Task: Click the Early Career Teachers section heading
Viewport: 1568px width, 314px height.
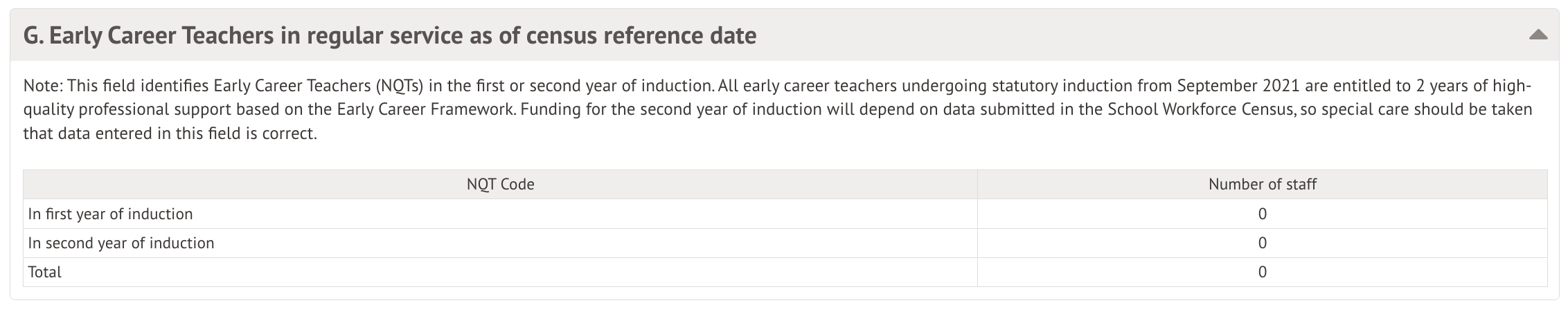Action: pyautogui.click(x=389, y=35)
